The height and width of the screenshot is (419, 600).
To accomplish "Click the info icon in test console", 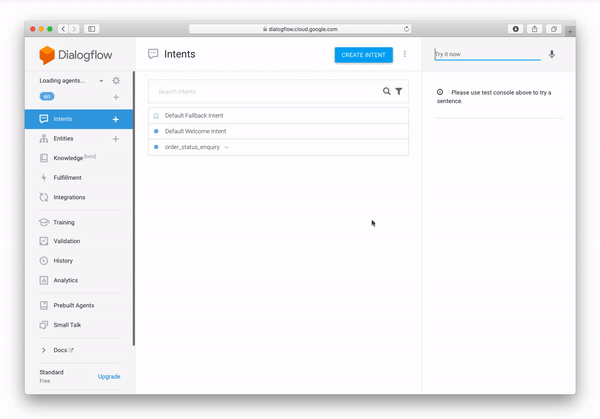I will [440, 92].
